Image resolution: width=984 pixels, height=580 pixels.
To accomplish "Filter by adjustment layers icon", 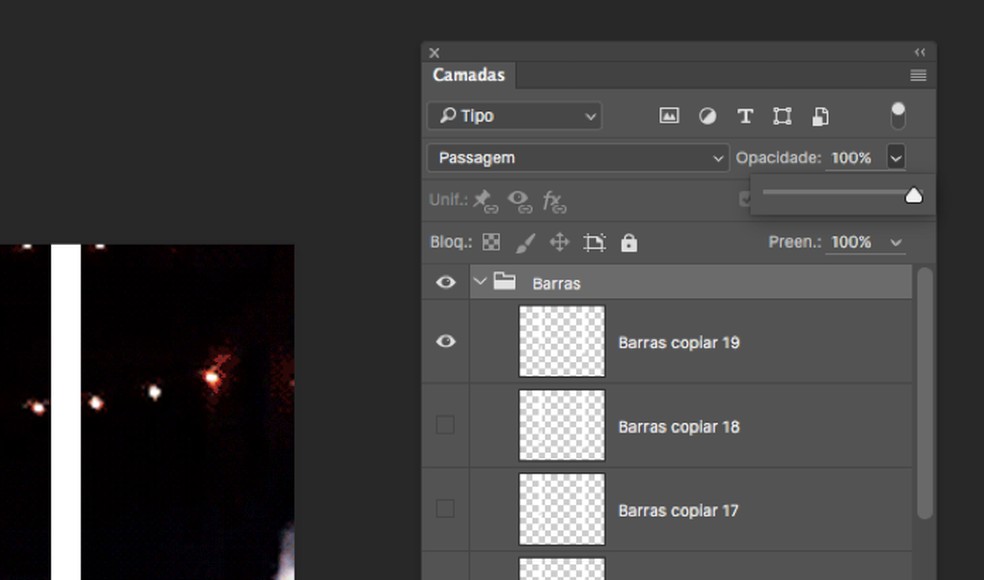I will tap(707, 116).
